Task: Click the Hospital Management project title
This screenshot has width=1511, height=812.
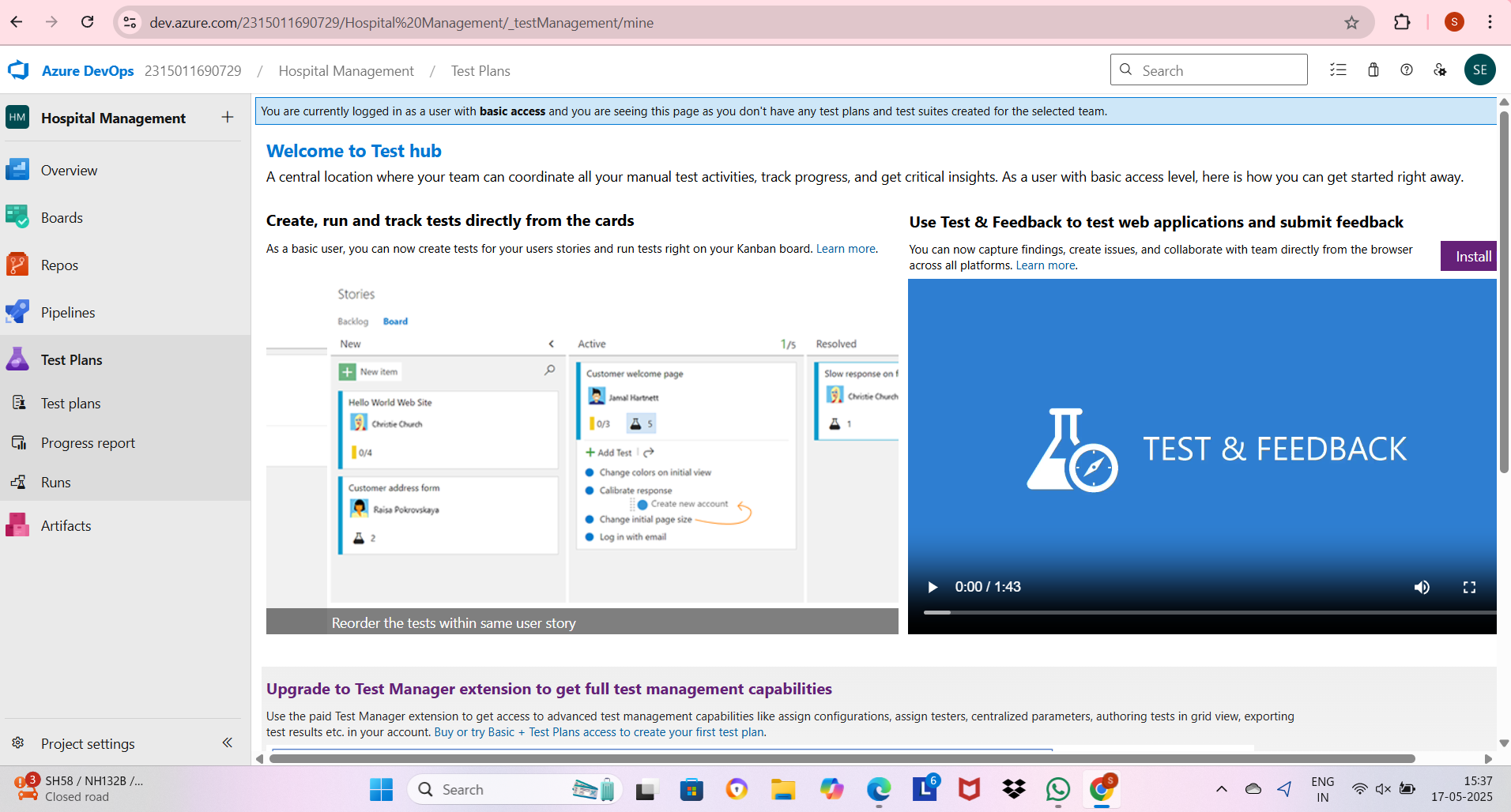Action: click(113, 118)
